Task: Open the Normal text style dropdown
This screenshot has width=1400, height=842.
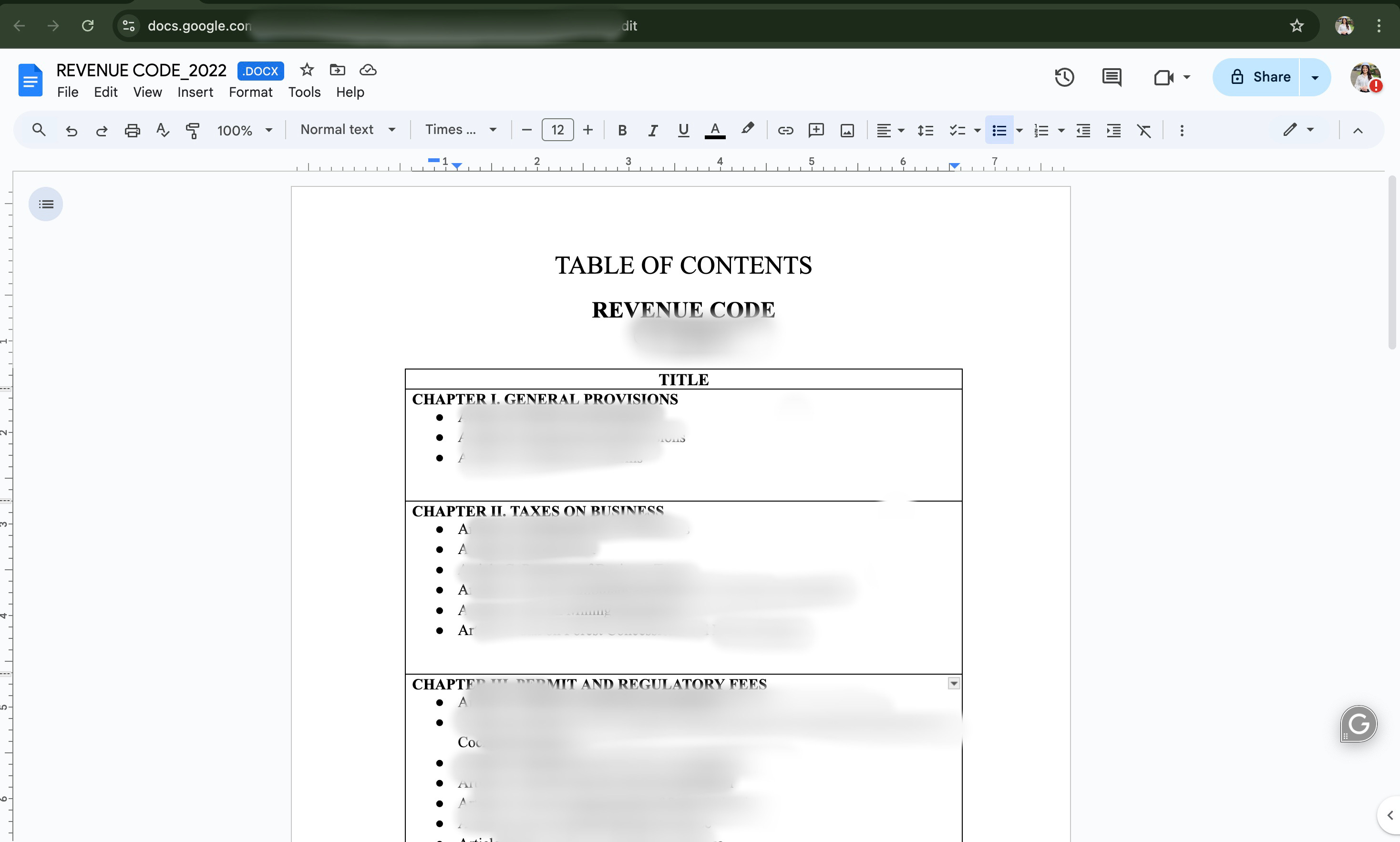Action: point(348,130)
